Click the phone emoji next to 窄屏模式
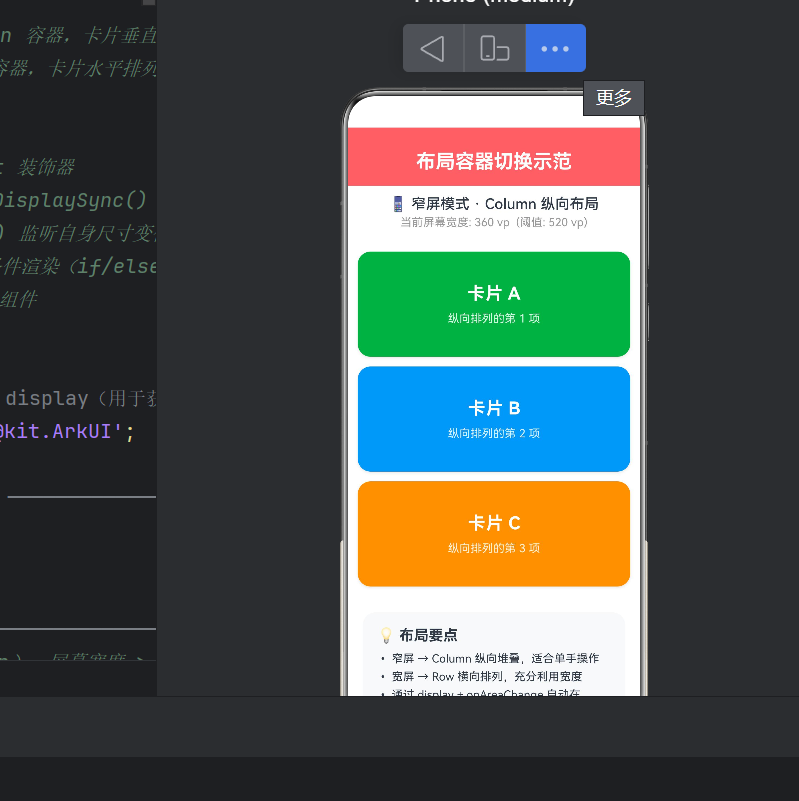Viewport: 799px width, 801px height. [398, 204]
